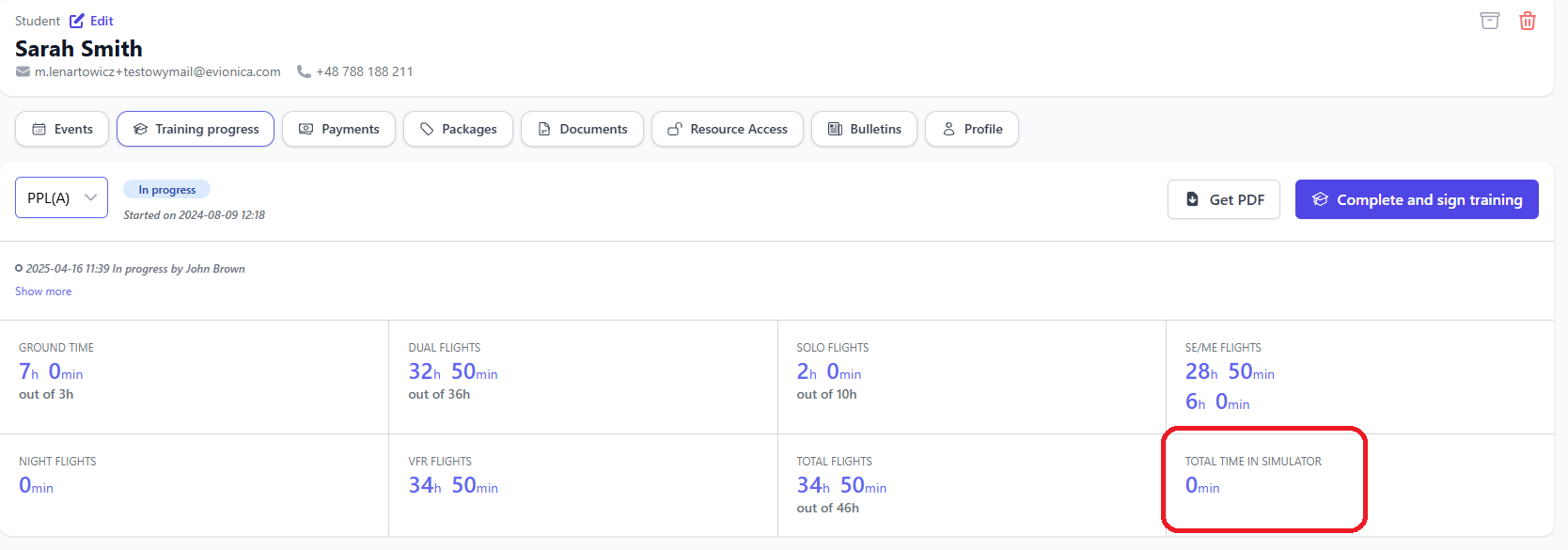The width and height of the screenshot is (1568, 550).
Task: Expand history with Show more link
Action: tap(43, 291)
